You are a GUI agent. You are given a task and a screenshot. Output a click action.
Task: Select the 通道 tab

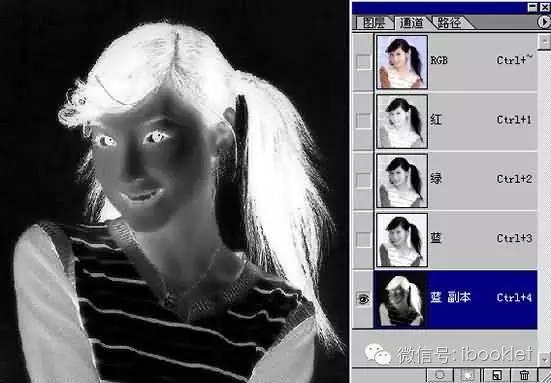(412, 23)
